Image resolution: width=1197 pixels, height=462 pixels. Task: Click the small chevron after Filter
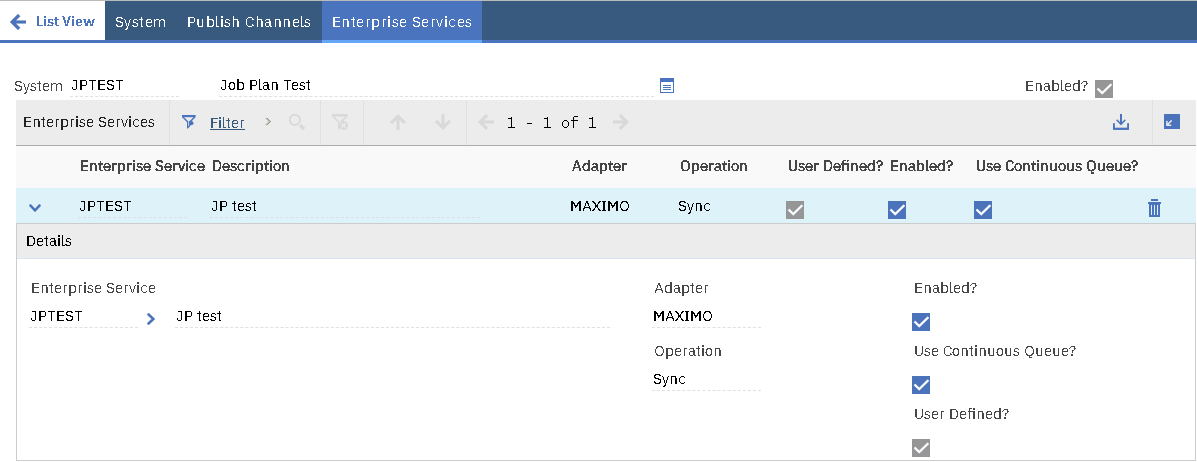pos(268,121)
